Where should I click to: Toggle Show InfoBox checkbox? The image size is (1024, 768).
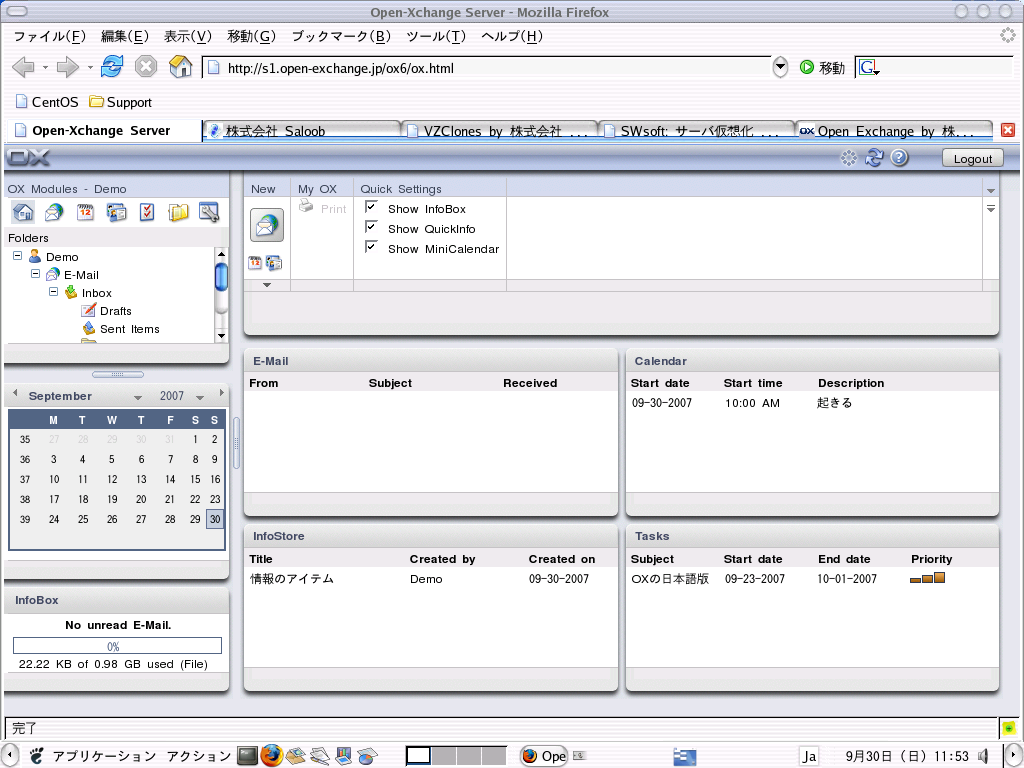371,207
